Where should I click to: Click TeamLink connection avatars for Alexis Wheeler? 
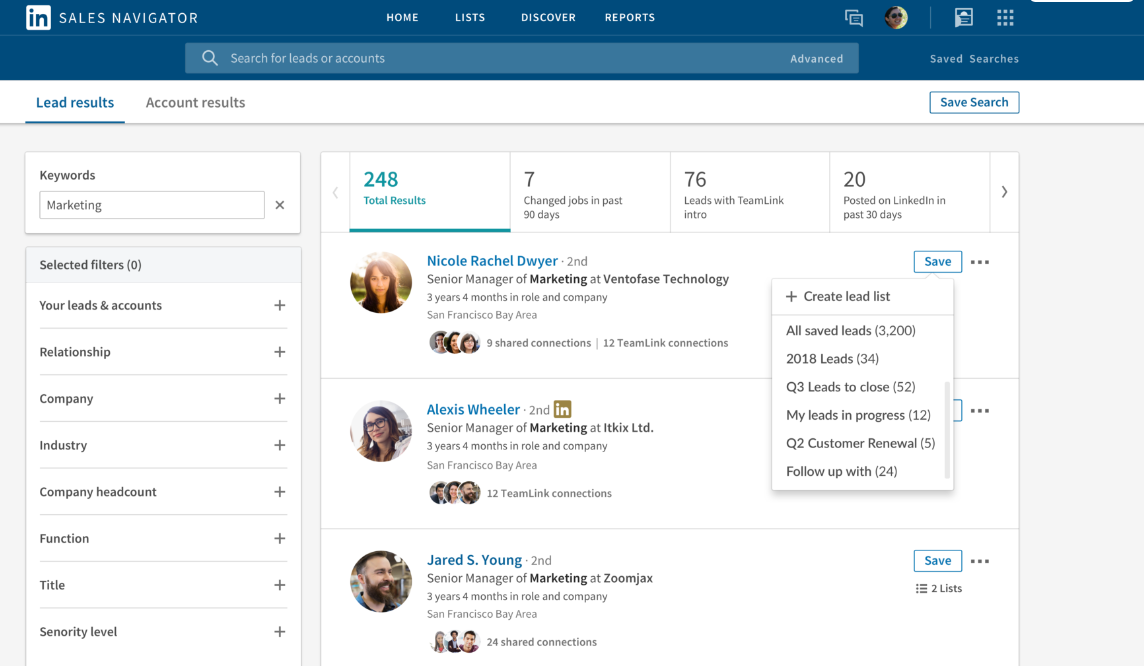455,493
